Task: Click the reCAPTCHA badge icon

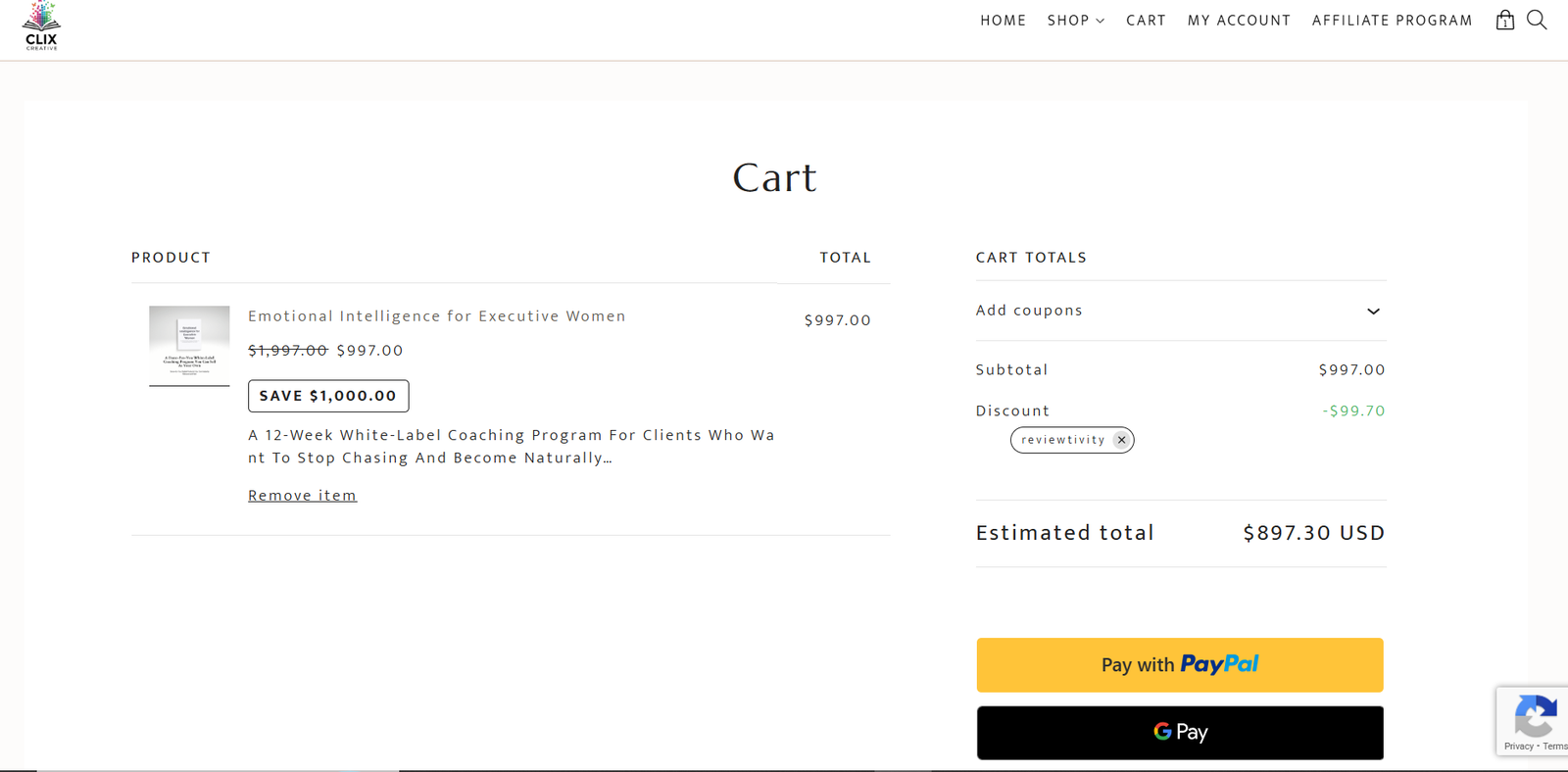Action: pyautogui.click(x=1535, y=715)
